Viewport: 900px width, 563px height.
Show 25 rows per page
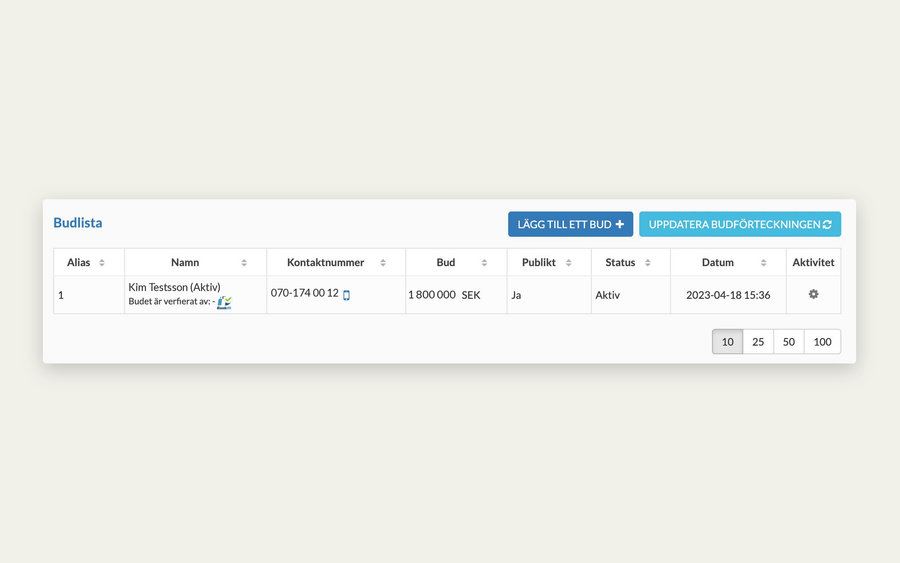(758, 341)
